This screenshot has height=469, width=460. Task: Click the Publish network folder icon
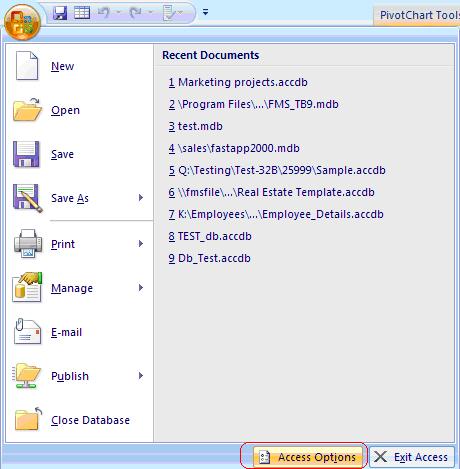point(27,376)
